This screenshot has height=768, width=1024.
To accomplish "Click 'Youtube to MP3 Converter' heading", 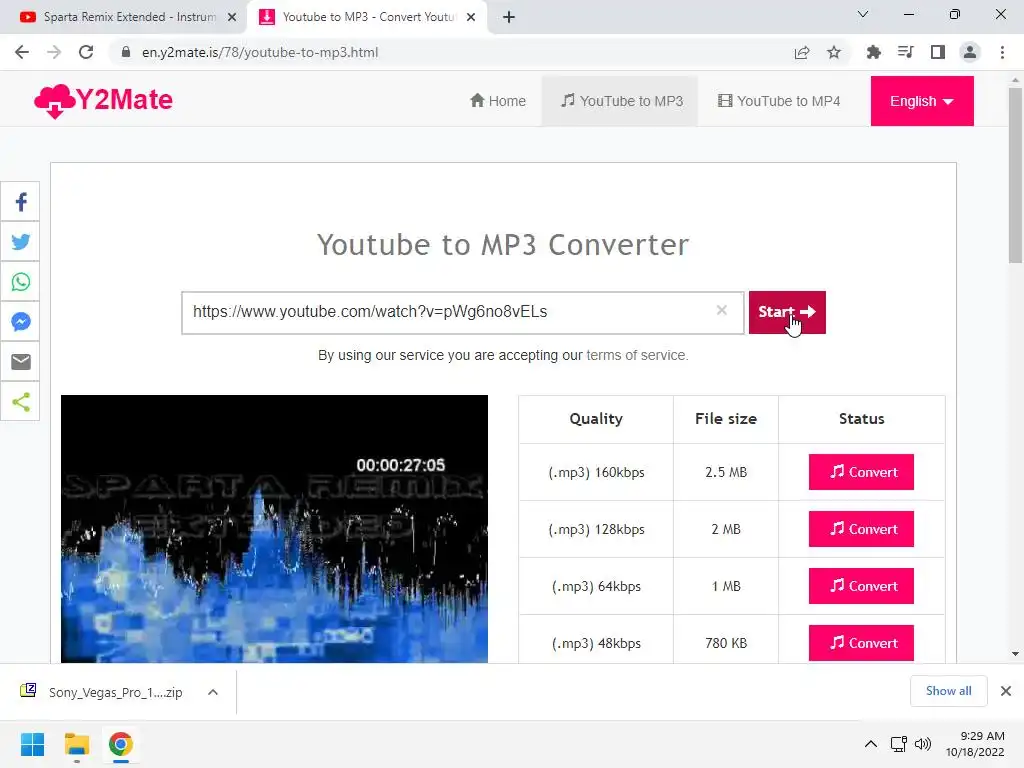I will pos(503,245).
